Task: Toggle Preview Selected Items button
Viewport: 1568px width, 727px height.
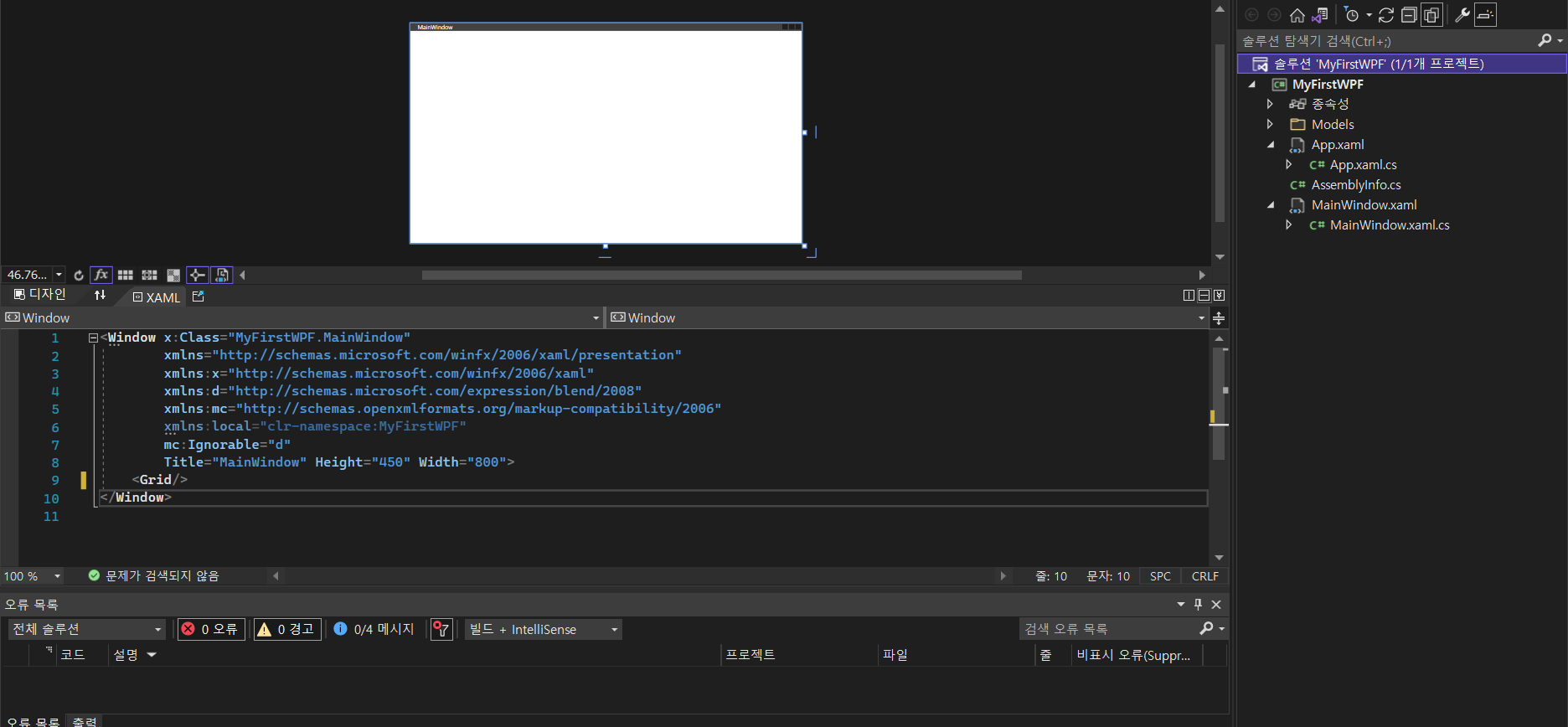Action: point(1485,15)
